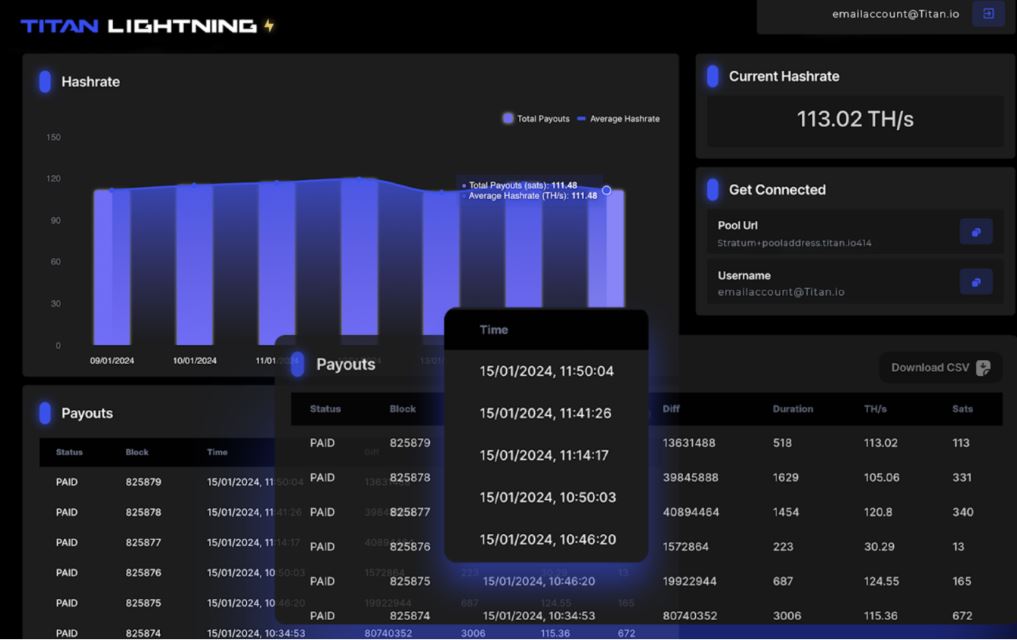Click the 120 y-axis label on the chart
Screen dimensions: 1017x640
click(53, 178)
